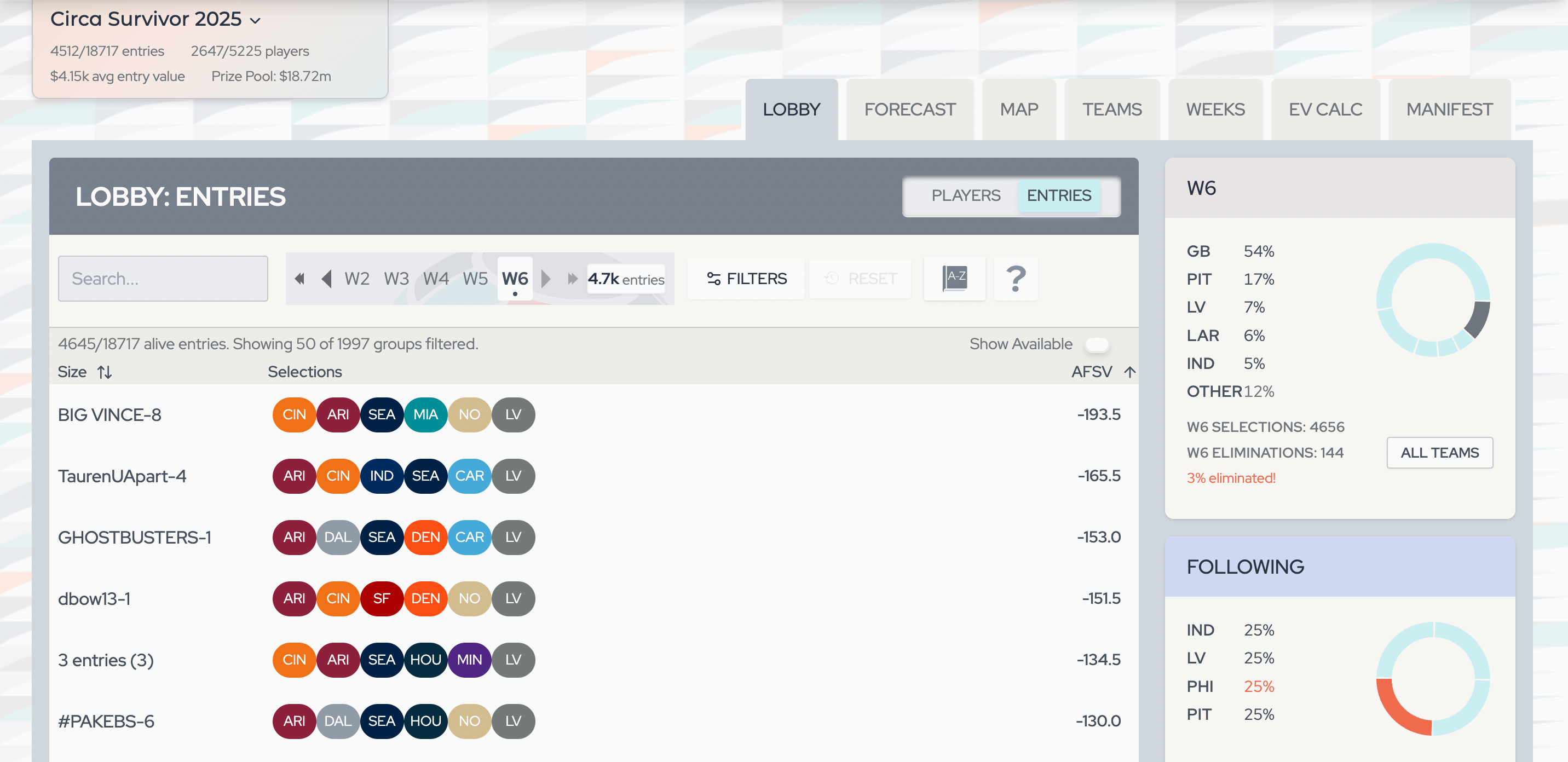Jump to last week arrow
1568x762 pixels.
click(572, 279)
